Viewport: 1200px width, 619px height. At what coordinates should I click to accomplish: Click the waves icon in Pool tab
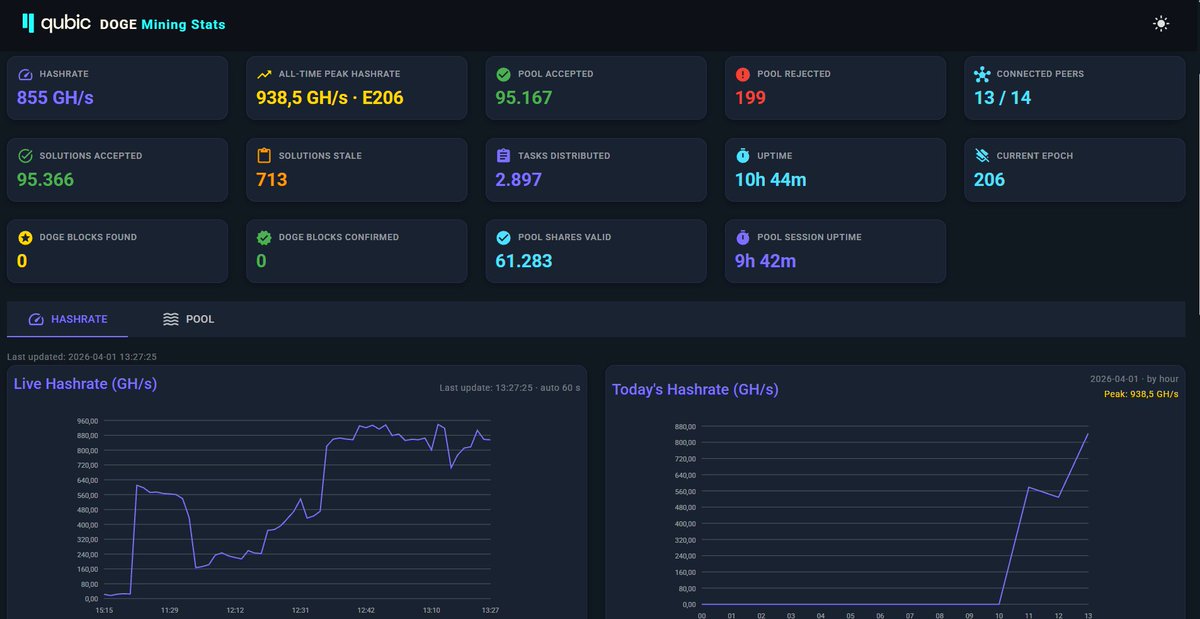(171, 319)
